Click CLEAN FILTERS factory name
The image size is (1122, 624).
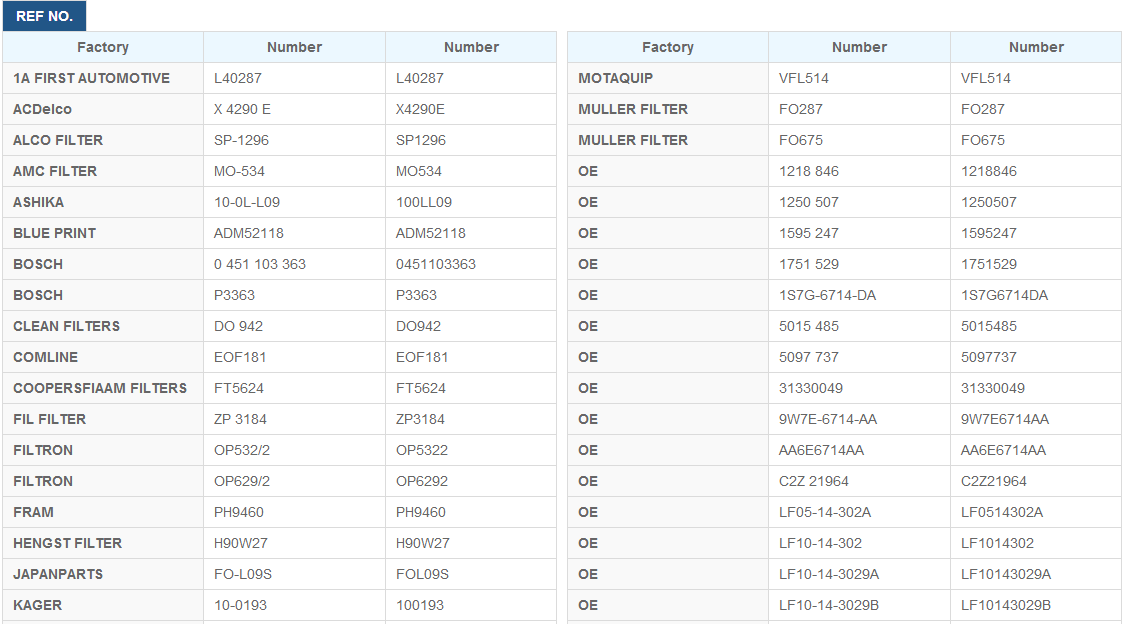(67, 326)
